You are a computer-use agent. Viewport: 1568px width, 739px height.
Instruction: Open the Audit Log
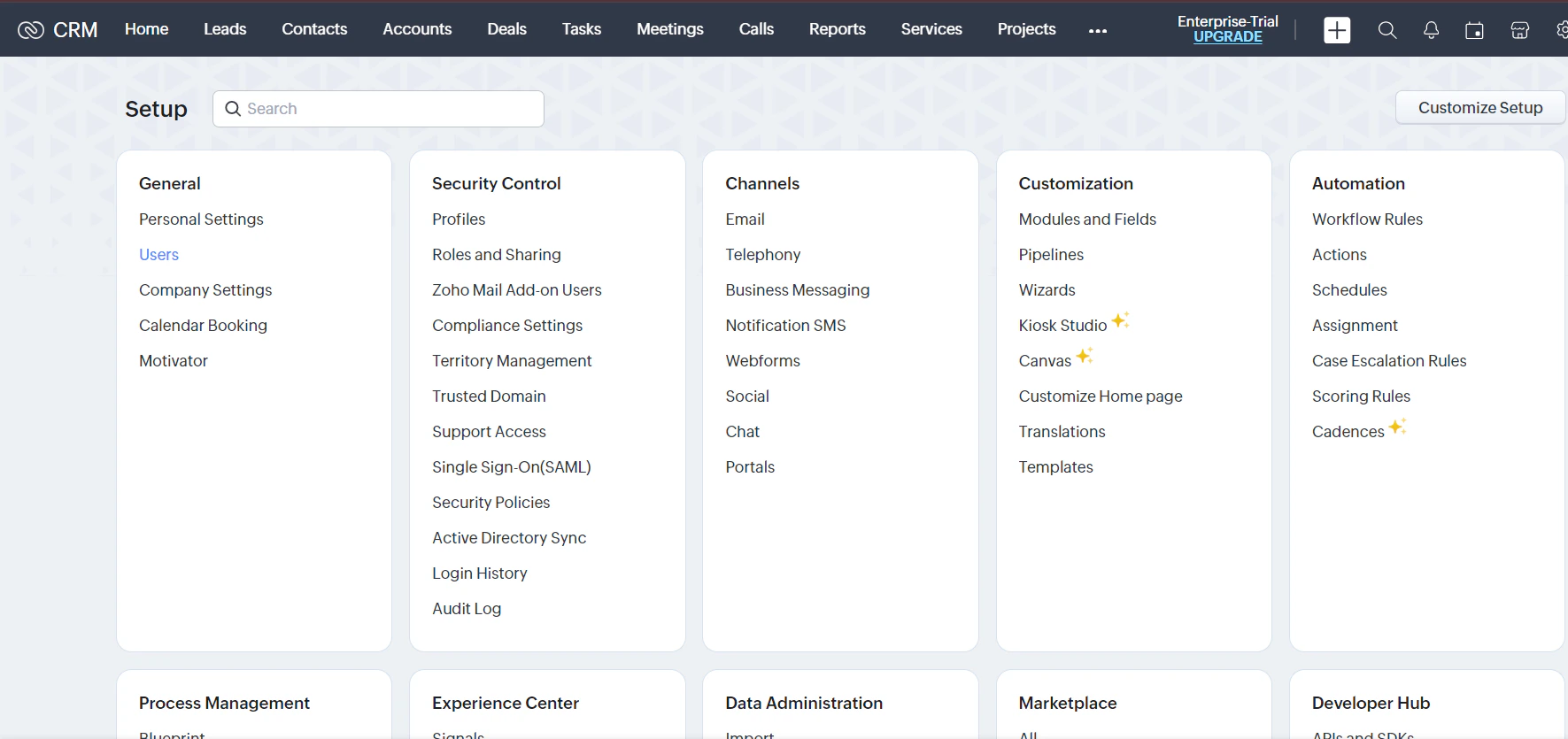(467, 609)
